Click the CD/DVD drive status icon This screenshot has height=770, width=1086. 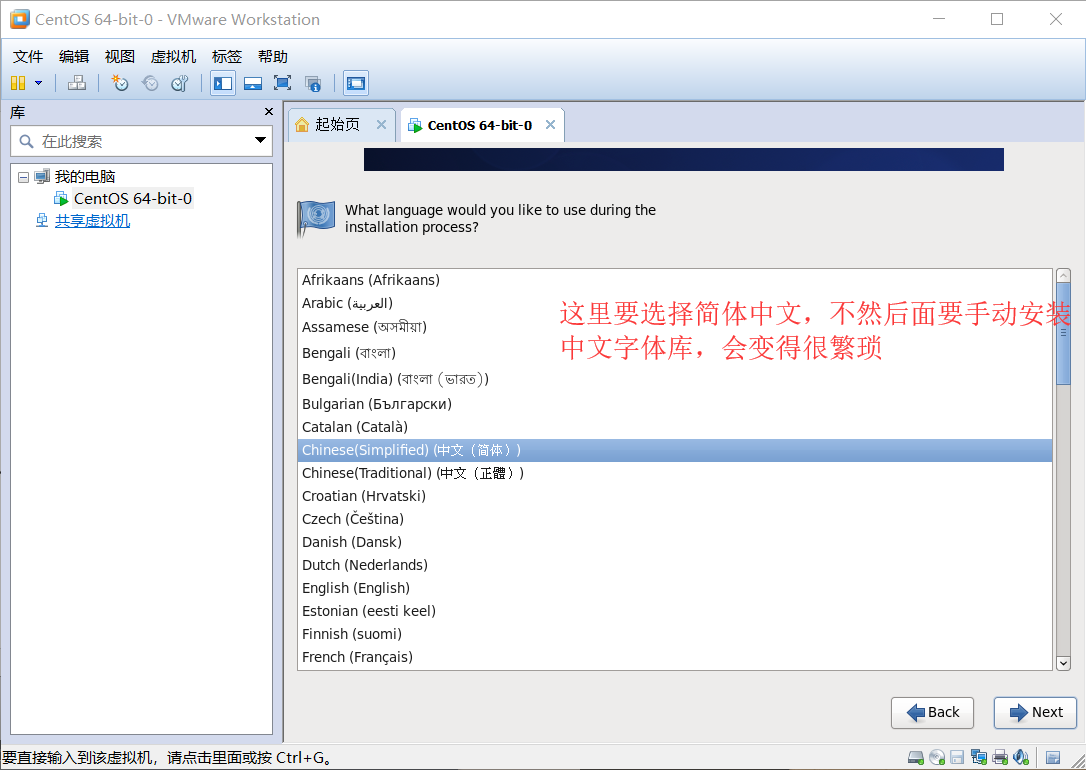[937, 758]
